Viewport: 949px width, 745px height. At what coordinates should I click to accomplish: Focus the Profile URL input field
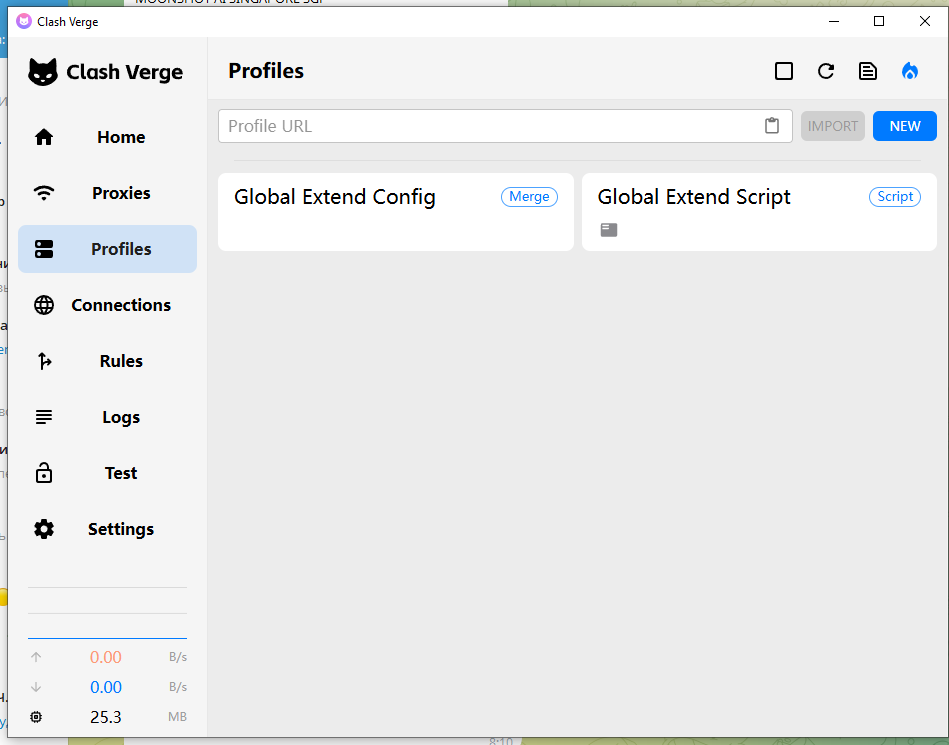click(490, 126)
